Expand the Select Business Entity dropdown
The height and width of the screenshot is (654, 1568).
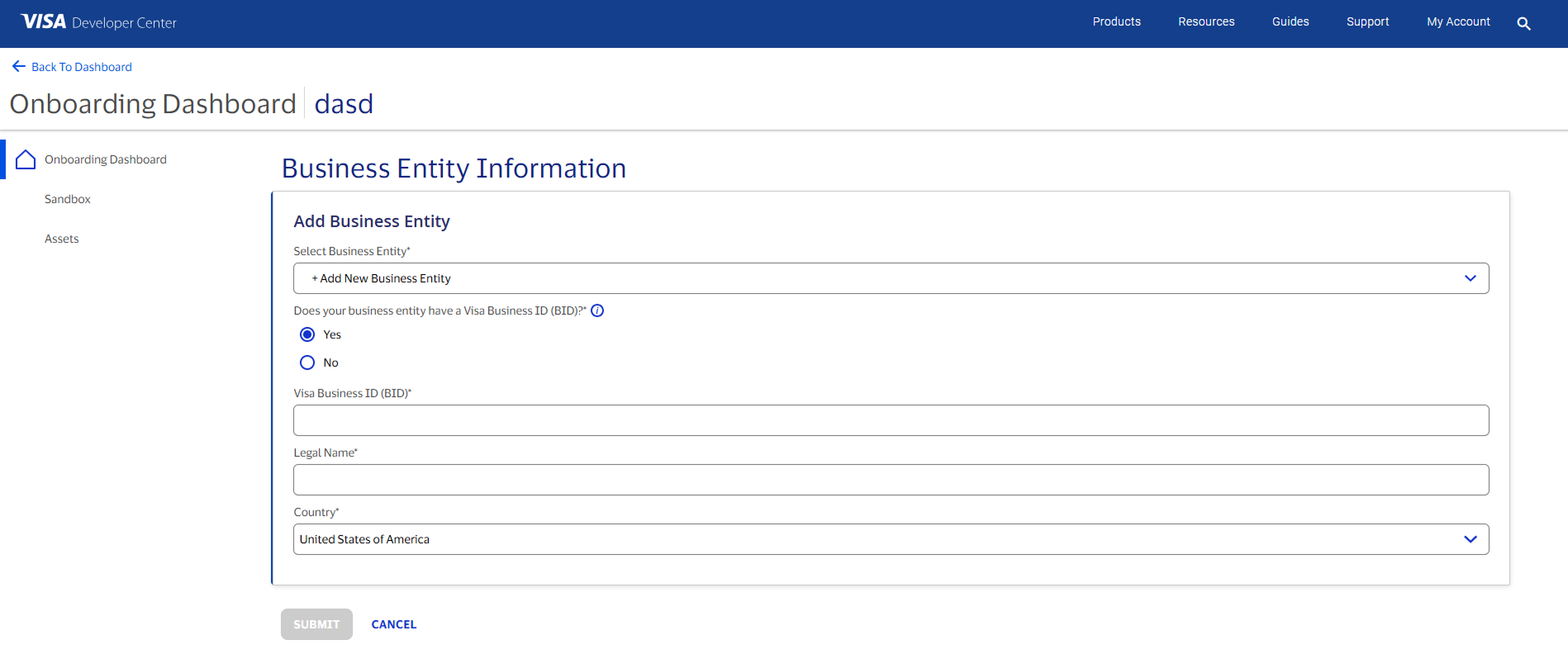(890, 278)
